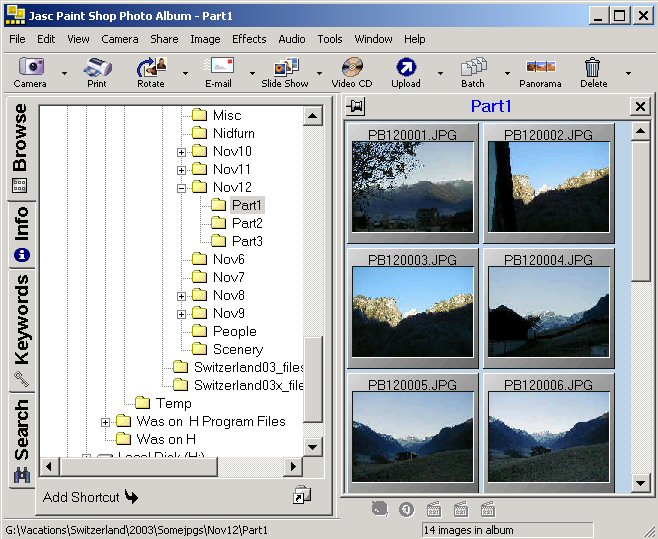Viewport: 658px width, 539px height.
Task: Collapse the Nov12 folder node
Action: pyautogui.click(x=182, y=188)
